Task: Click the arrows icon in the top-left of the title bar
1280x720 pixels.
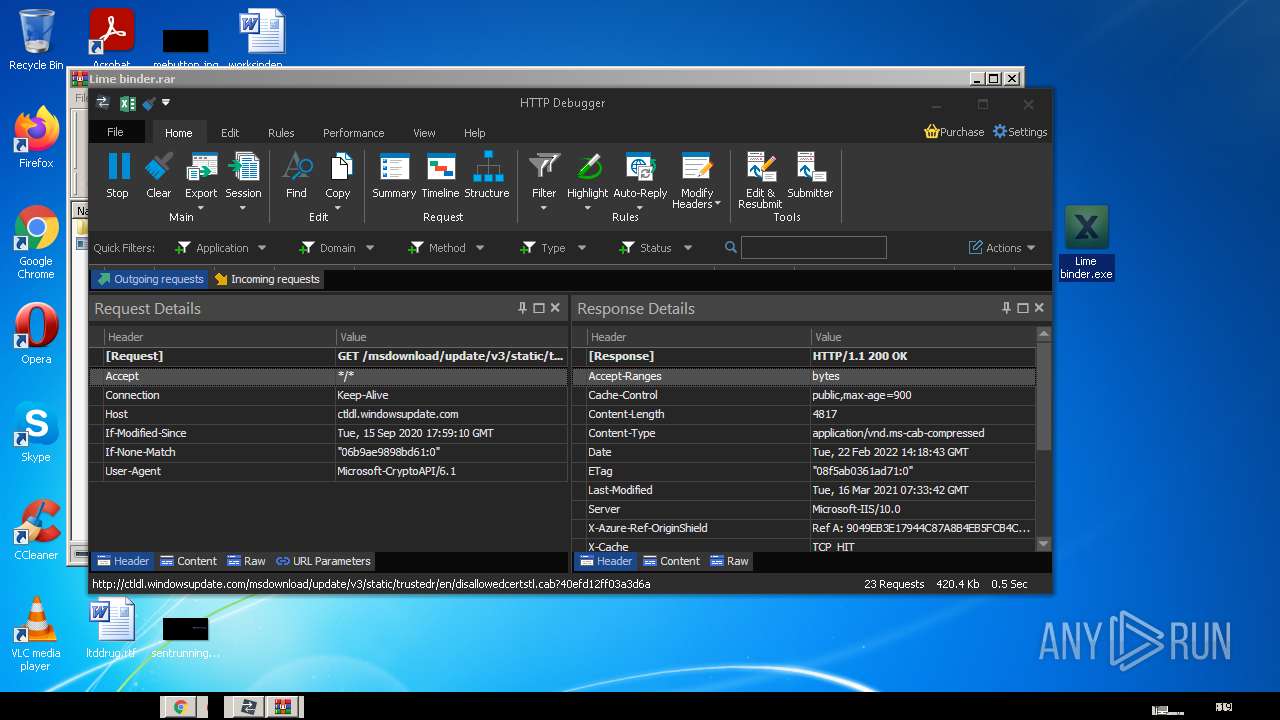Action: pos(103,103)
